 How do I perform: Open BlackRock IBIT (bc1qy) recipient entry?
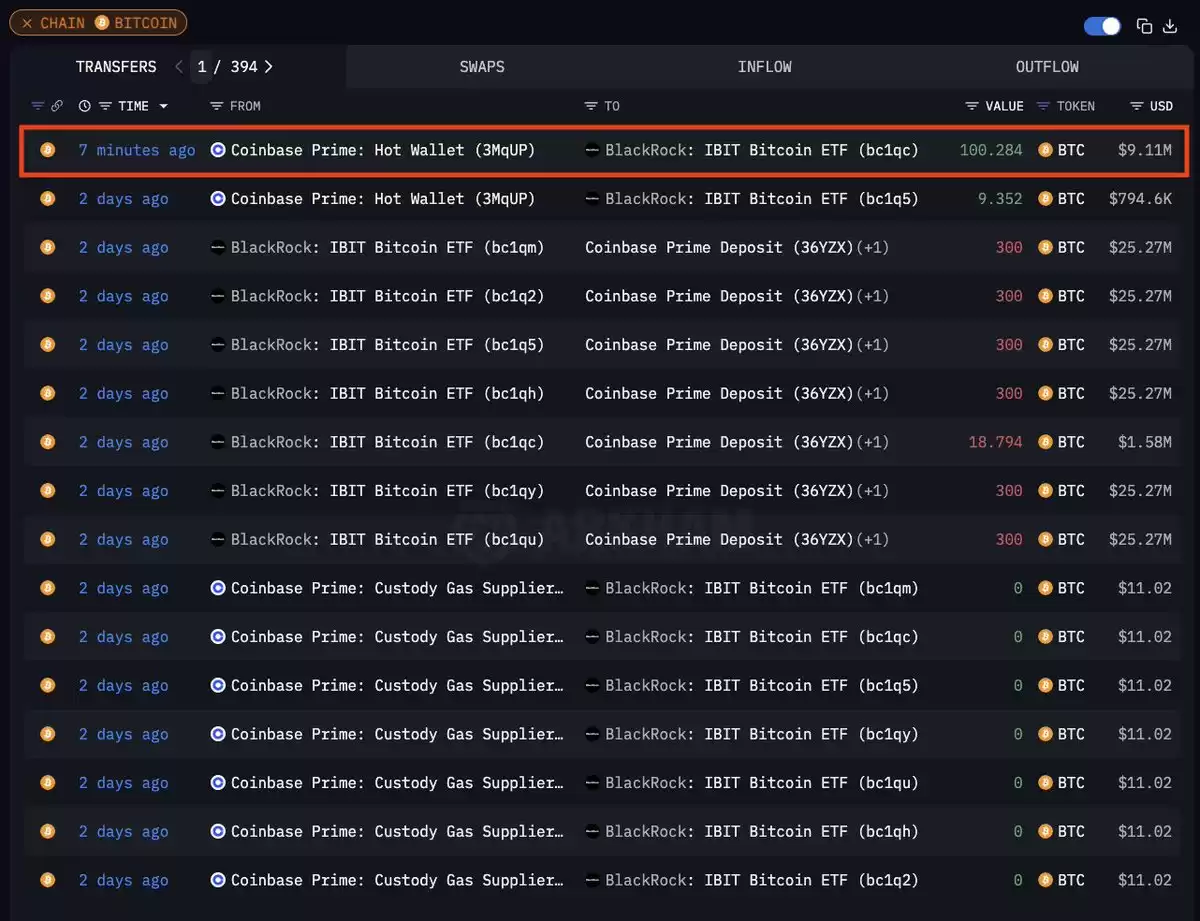pos(762,734)
